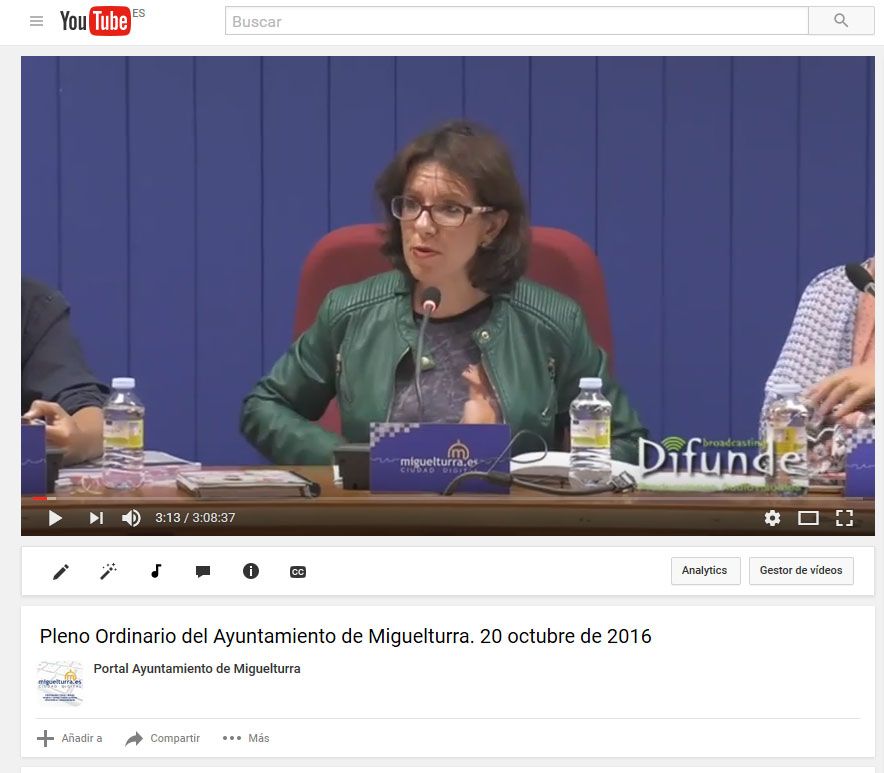
Task: Open the hamburger guide menu
Action: point(36,21)
